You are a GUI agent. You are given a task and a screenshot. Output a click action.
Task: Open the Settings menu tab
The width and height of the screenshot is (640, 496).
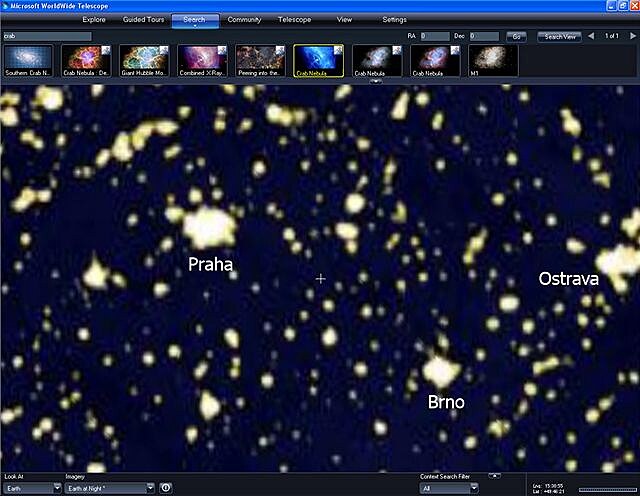point(394,20)
